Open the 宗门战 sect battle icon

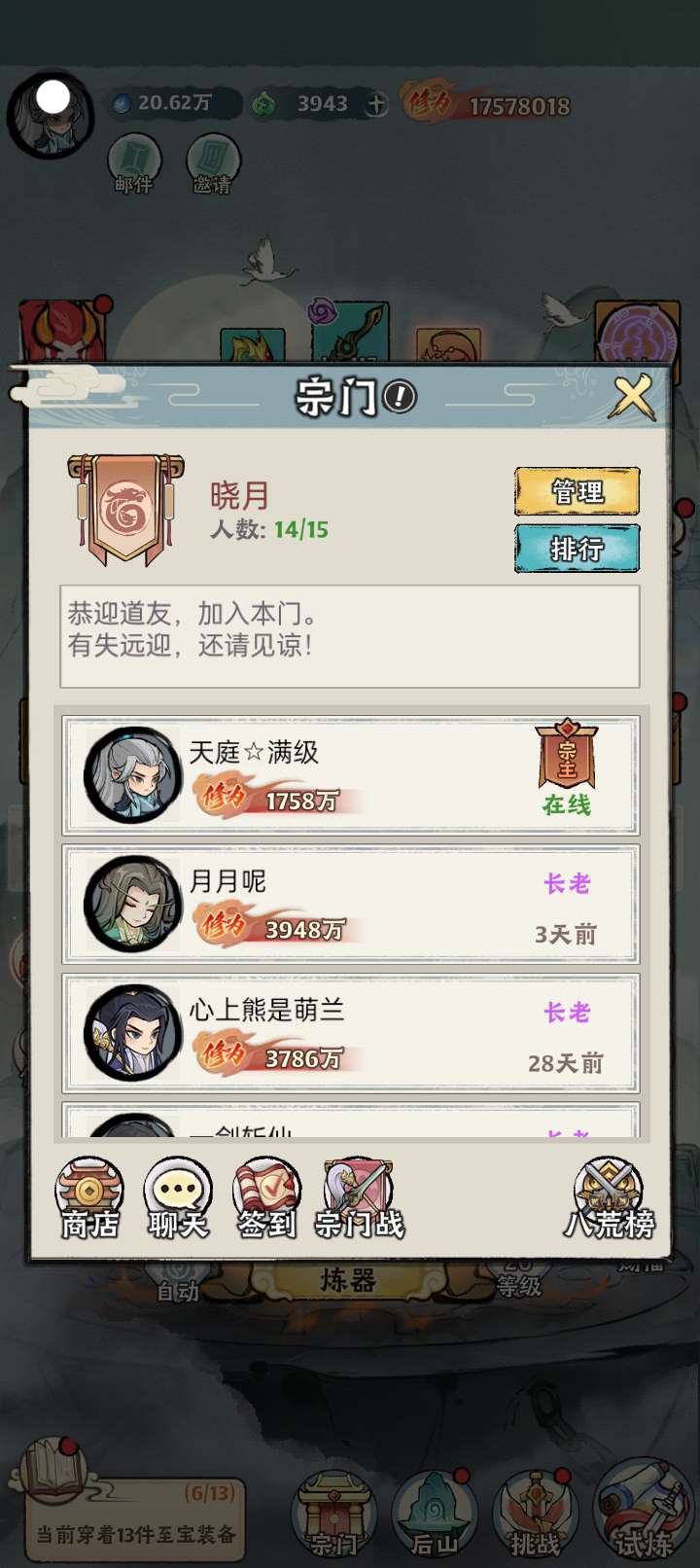359,1198
